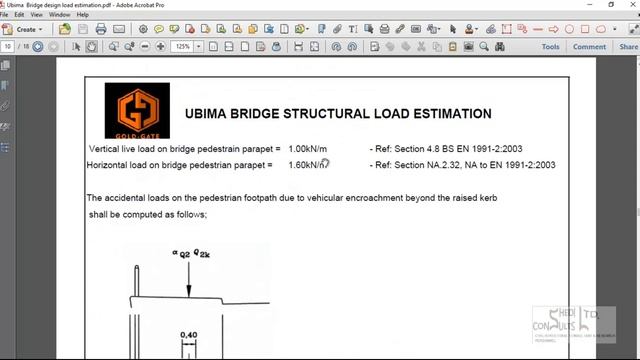Select the Oval drawing tool
Viewport: 640px width, 360px height.
(569, 29)
